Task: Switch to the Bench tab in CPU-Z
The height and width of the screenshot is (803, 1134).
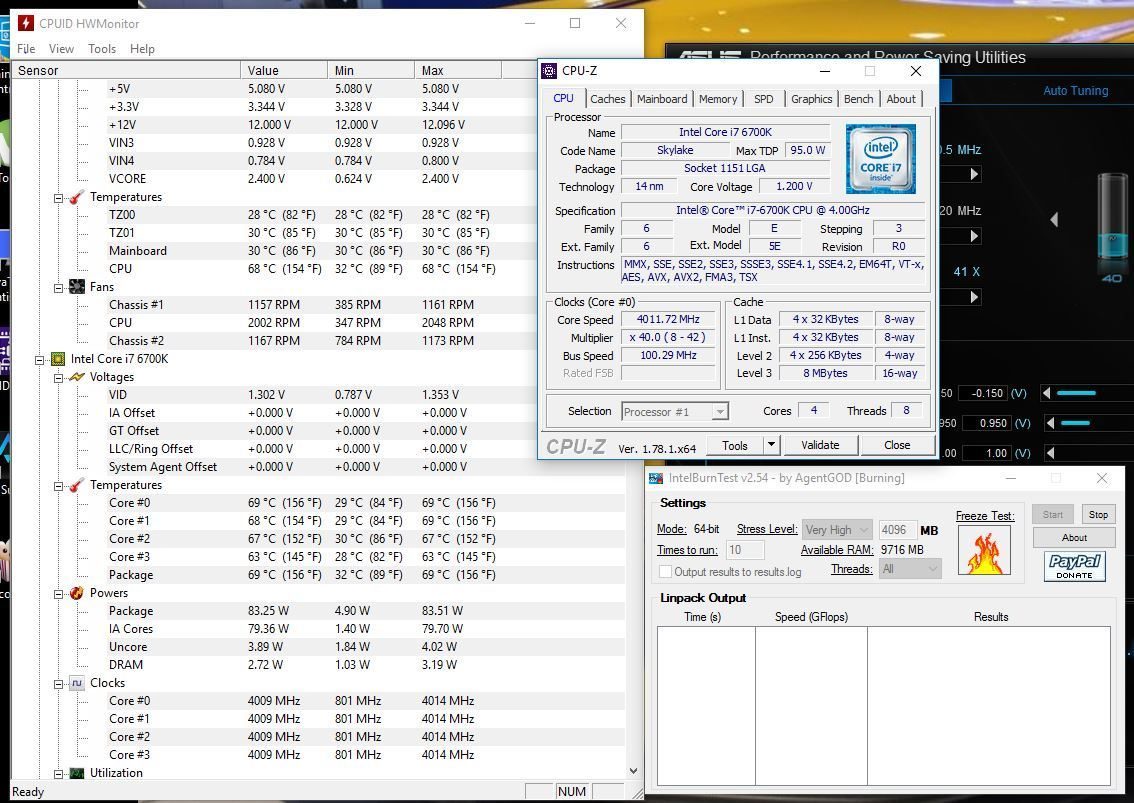Action: (x=858, y=99)
